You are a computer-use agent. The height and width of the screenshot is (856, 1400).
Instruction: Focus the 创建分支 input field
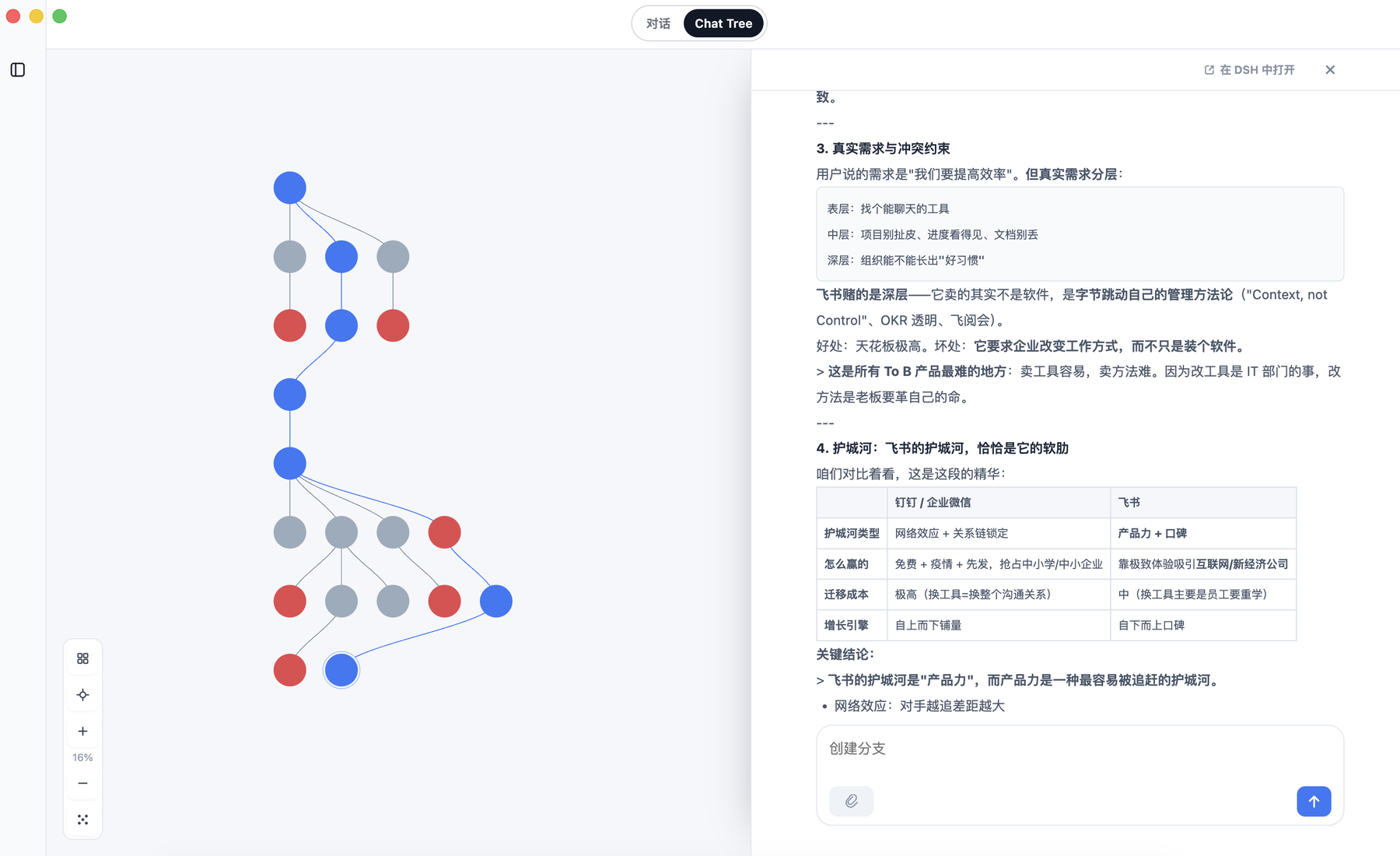(x=1080, y=749)
